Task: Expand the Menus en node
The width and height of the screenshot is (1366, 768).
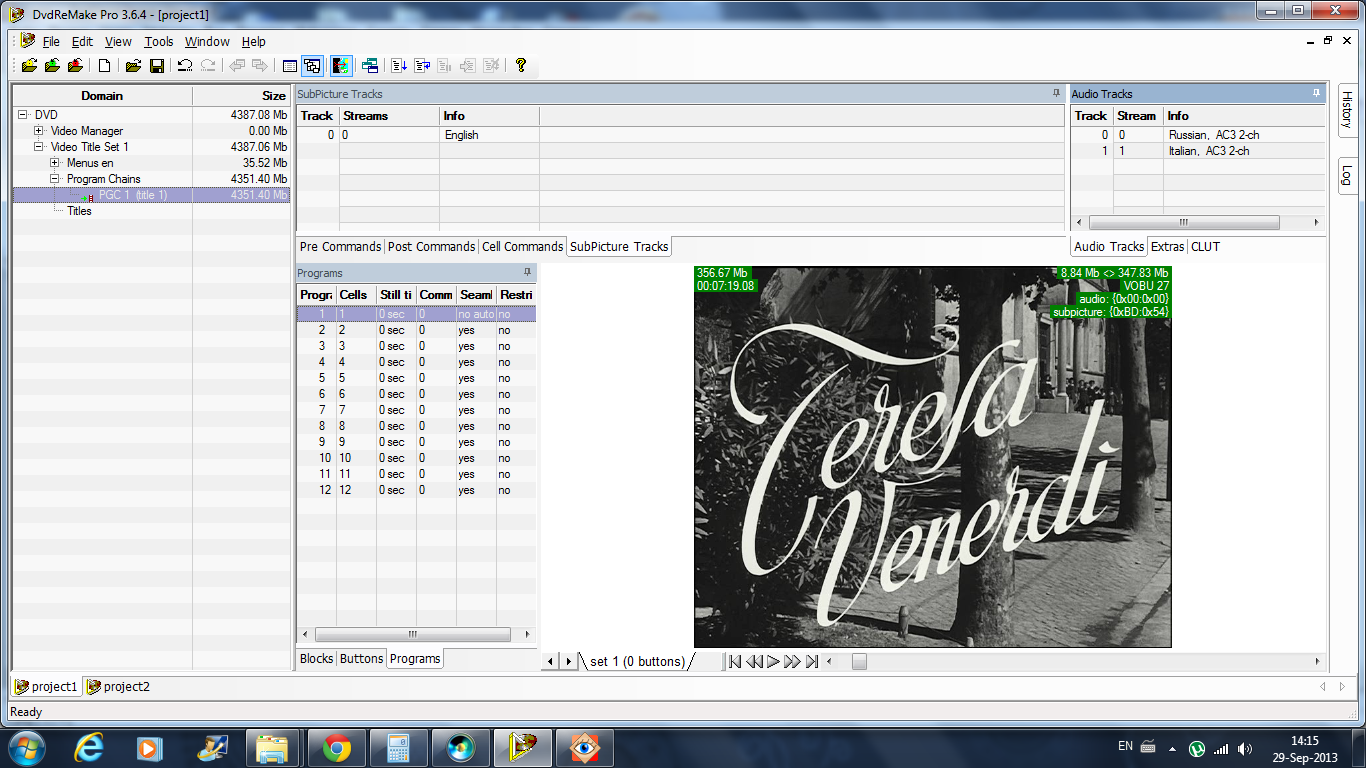Action: [55, 163]
